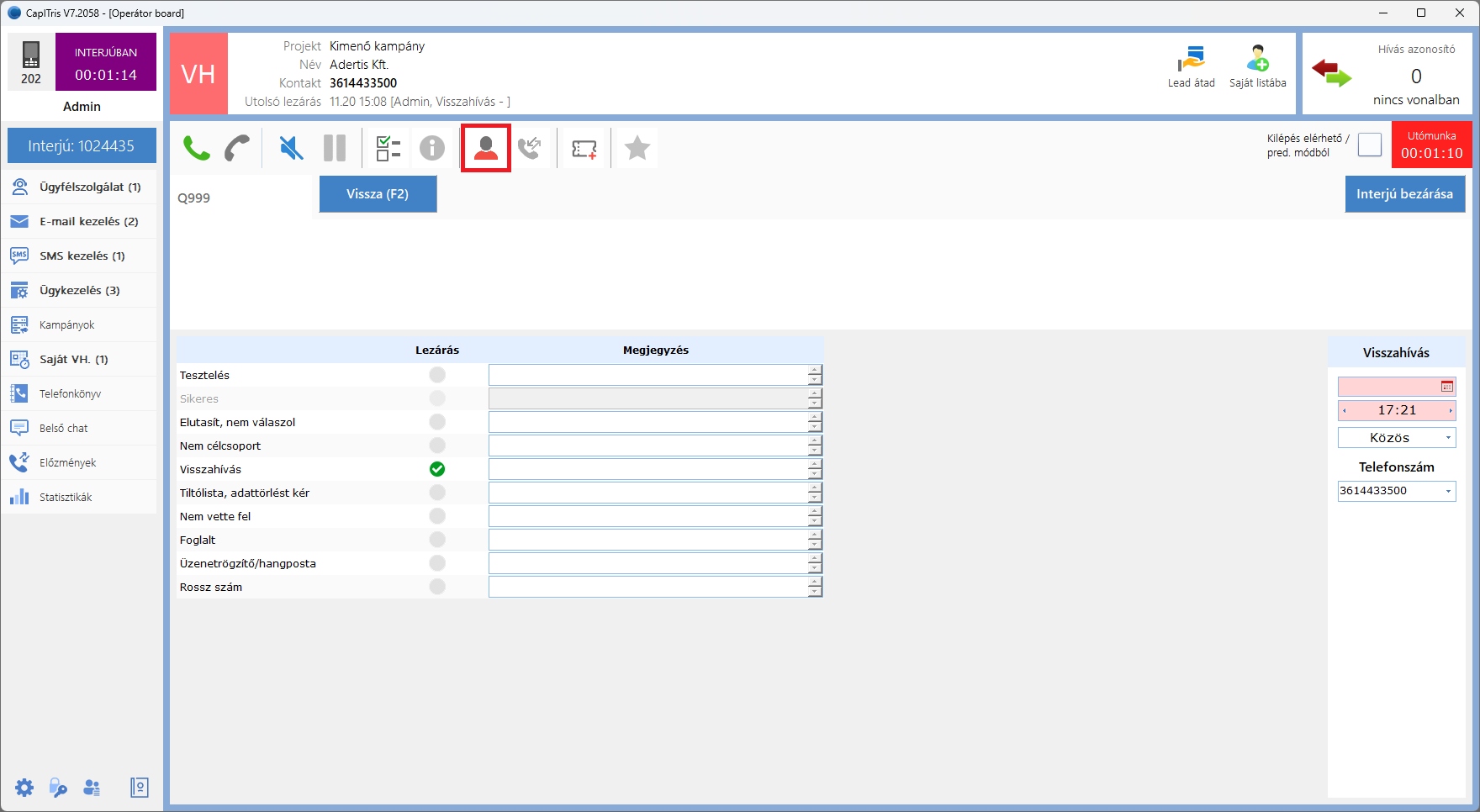Image resolution: width=1480 pixels, height=812 pixels.
Task: Open the callback date calendar picker
Action: [x=1446, y=387]
